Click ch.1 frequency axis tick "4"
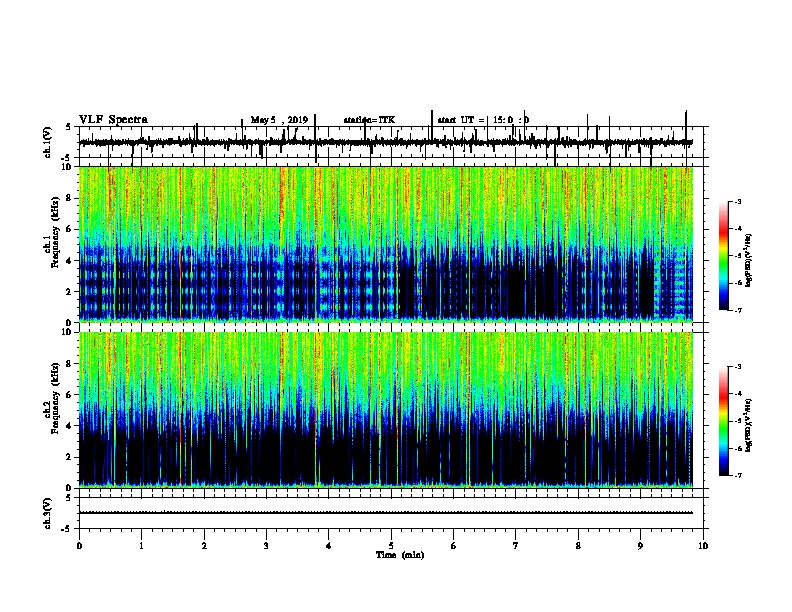 pyautogui.click(x=70, y=261)
